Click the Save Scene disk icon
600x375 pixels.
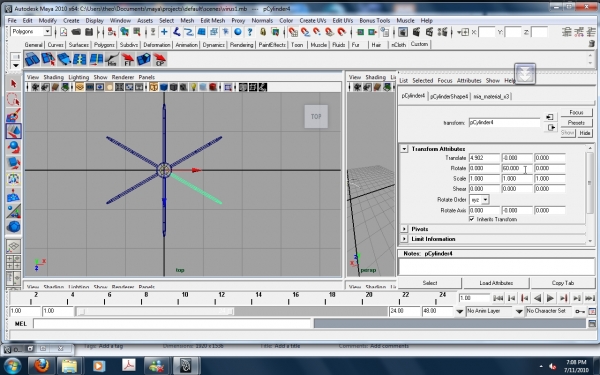(89, 32)
